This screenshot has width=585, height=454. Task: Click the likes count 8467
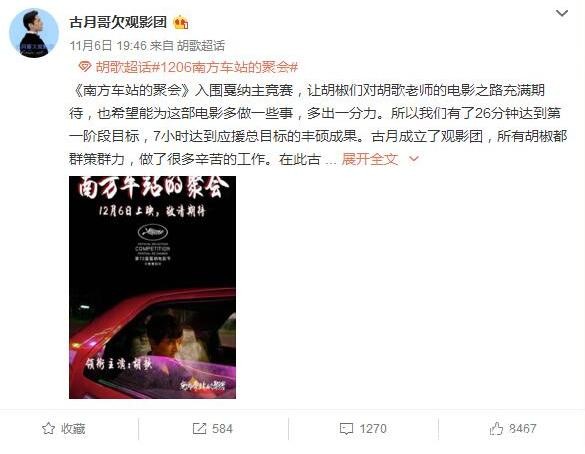coord(523,428)
